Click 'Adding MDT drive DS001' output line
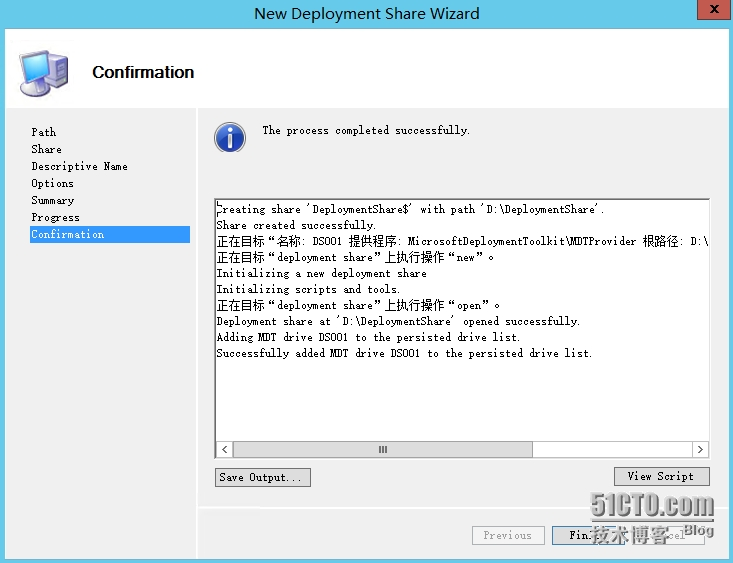733x563 pixels. tap(368, 337)
